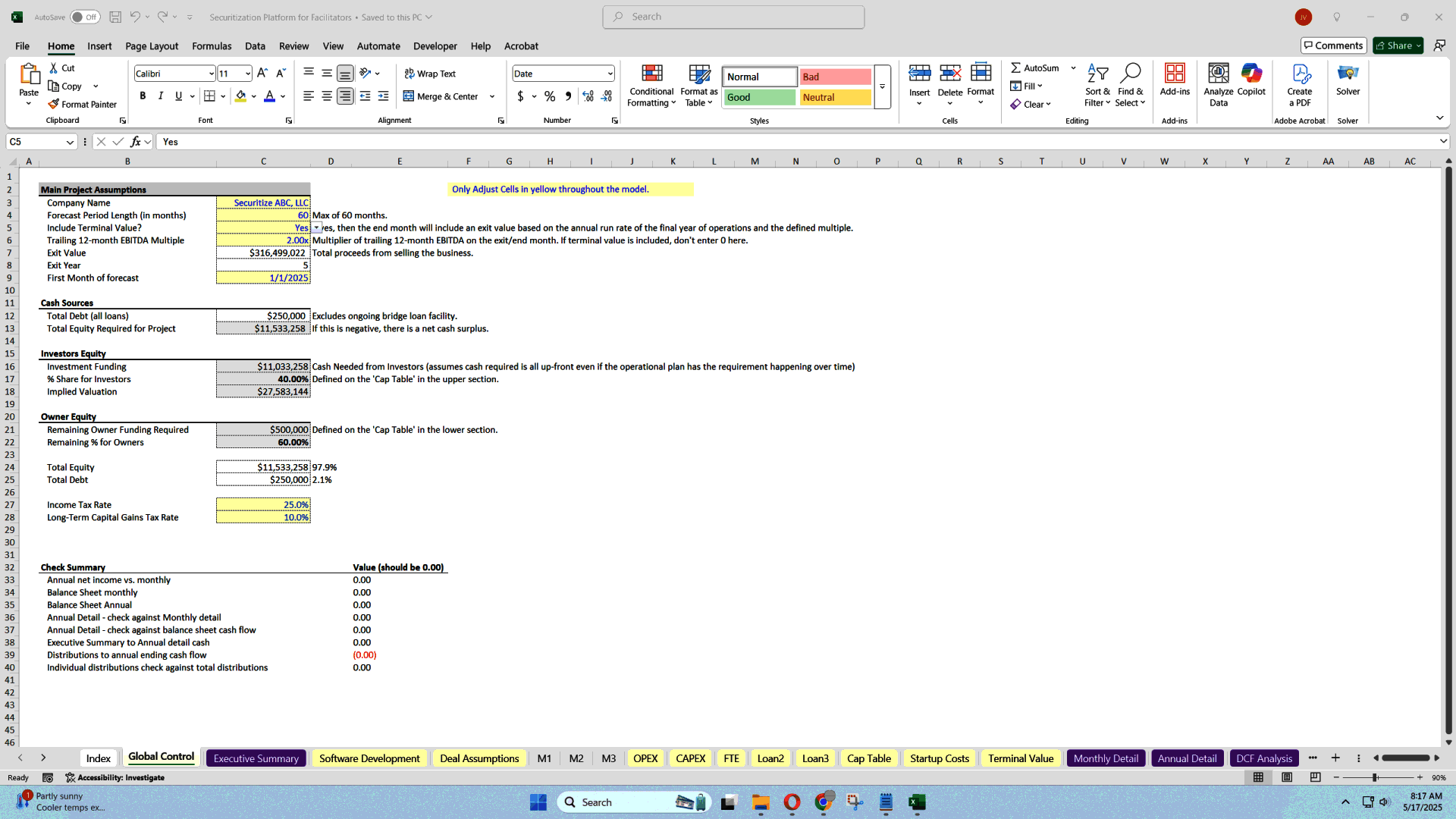Click Create a PDF icon

(x=1300, y=85)
